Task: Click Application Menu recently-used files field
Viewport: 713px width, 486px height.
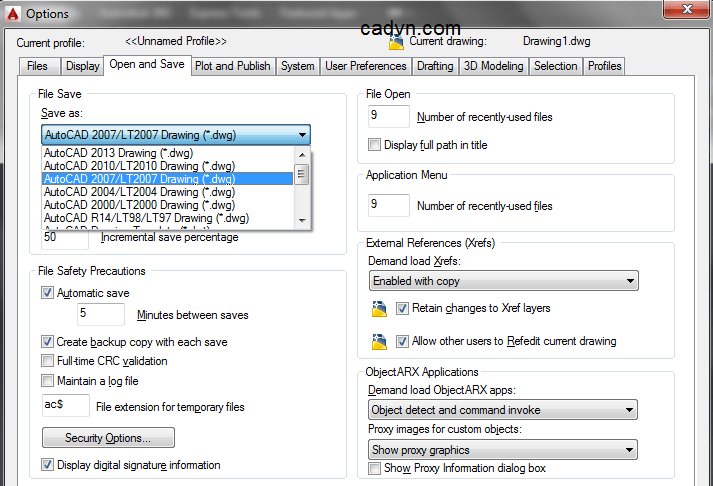Action: 389,205
